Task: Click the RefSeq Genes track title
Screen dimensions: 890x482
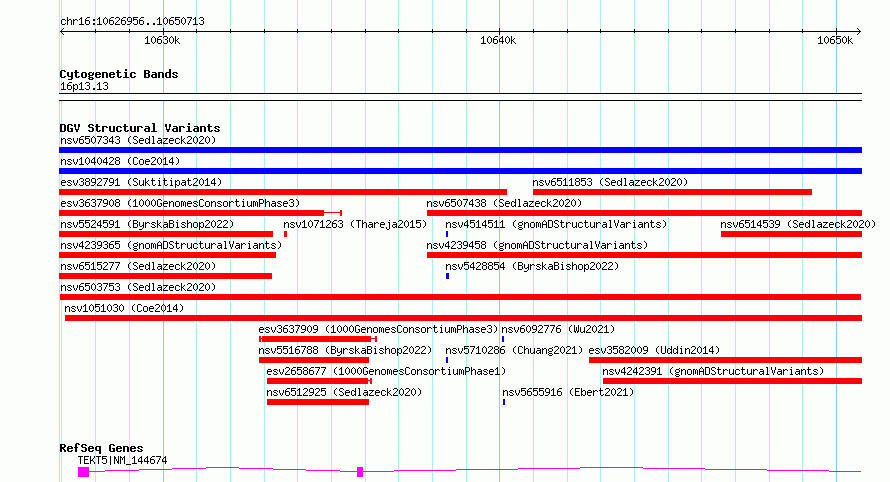Action: point(101,448)
